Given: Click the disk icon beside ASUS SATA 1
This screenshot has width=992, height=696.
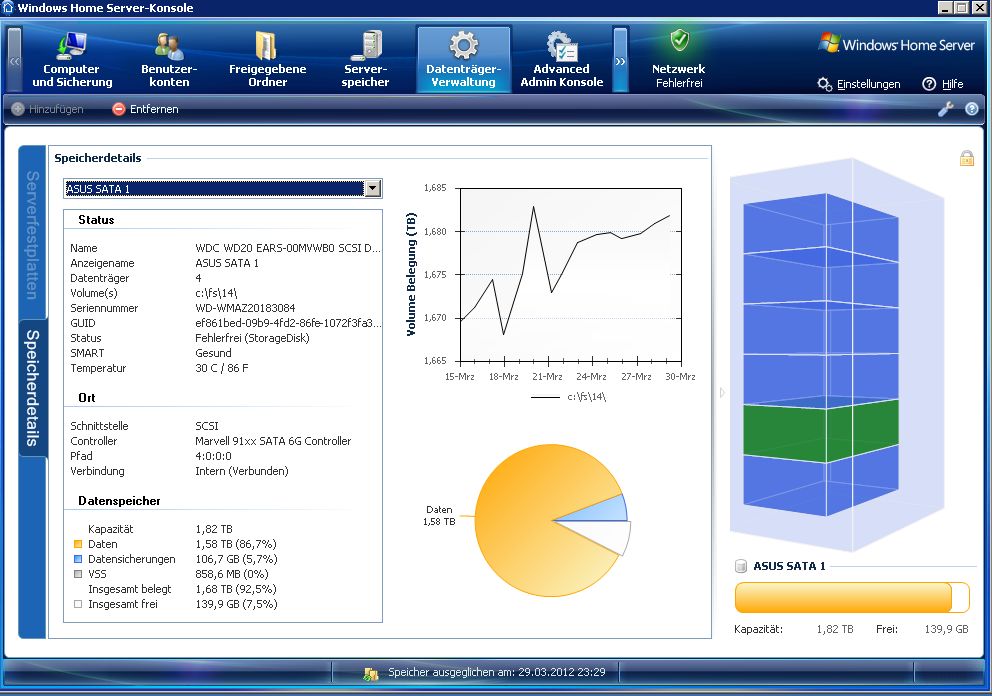Looking at the screenshot, I should pos(740,566).
